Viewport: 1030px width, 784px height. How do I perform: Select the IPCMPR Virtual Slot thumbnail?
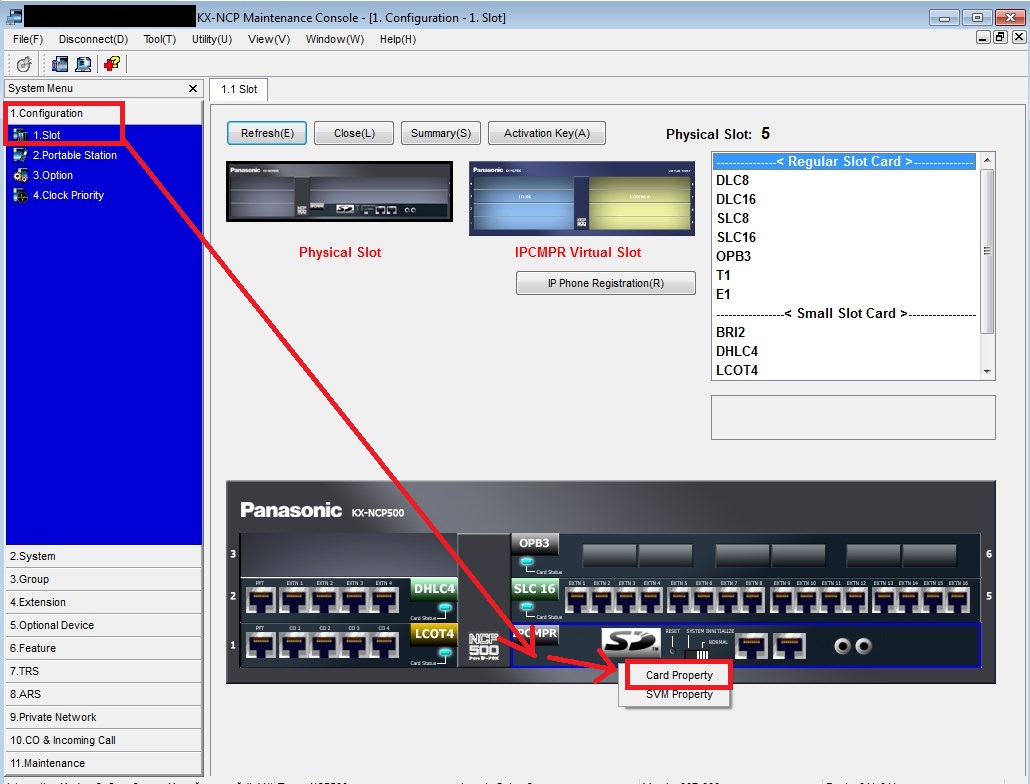pyautogui.click(x=582, y=198)
